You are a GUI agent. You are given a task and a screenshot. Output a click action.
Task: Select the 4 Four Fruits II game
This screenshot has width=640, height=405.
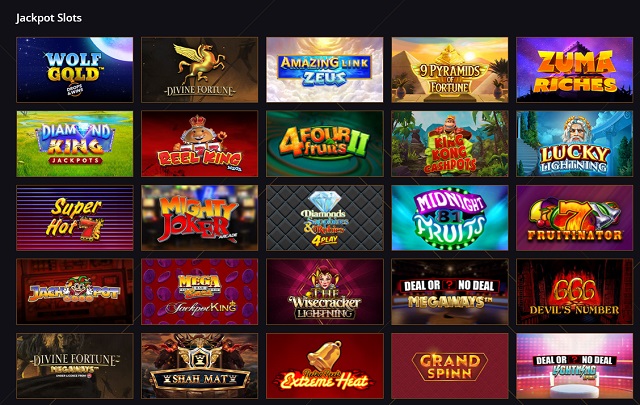[x=324, y=144]
